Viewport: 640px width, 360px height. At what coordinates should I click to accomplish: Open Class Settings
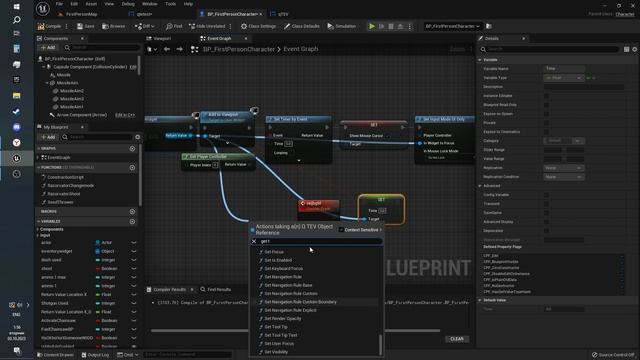[258, 26]
